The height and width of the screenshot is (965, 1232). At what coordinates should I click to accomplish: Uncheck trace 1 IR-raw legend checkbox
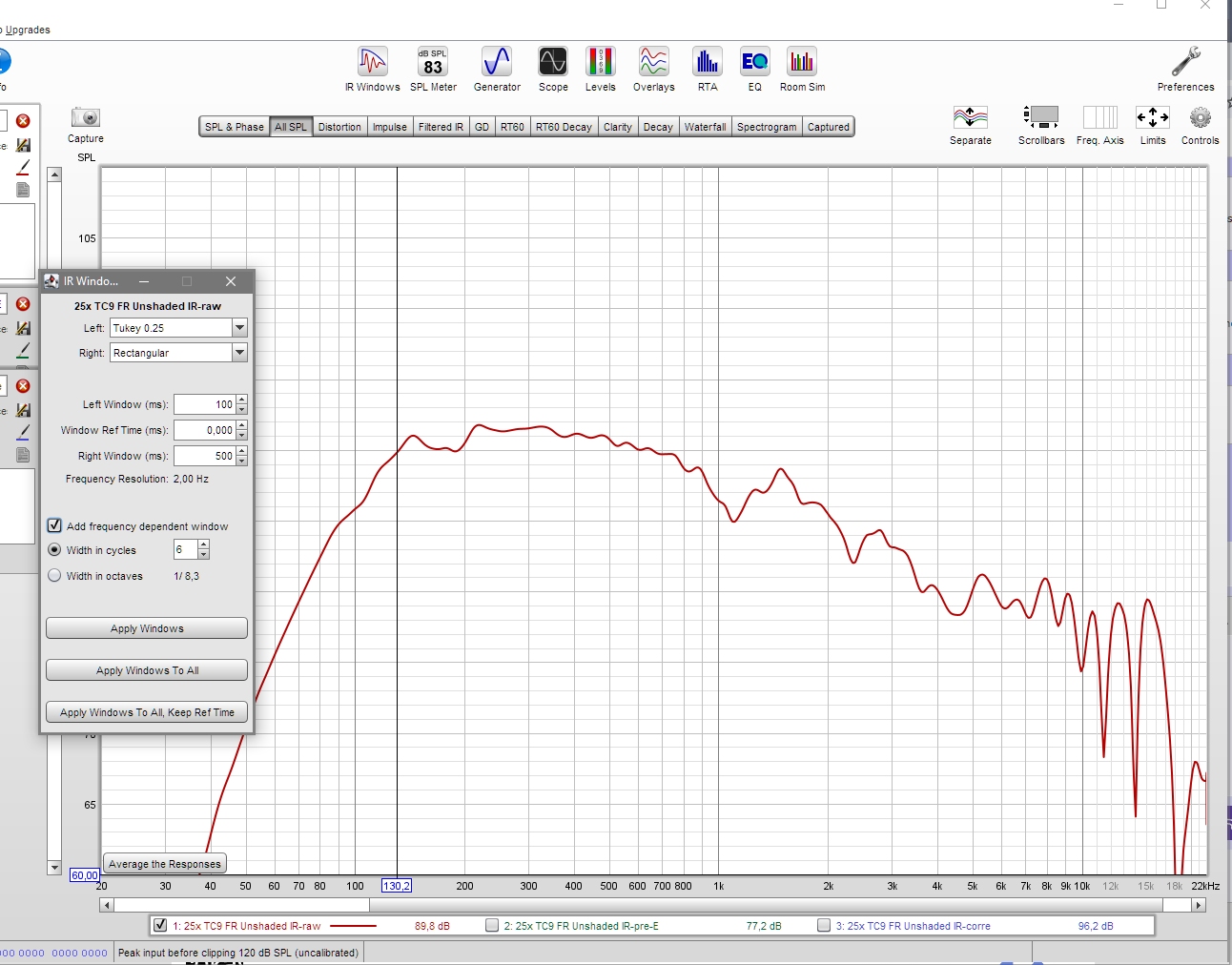point(161,925)
